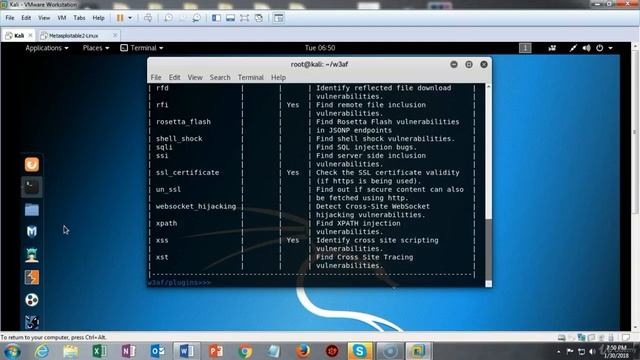This screenshot has height=360, width=640.
Task: Expand the Places menu
Action: 96,48
